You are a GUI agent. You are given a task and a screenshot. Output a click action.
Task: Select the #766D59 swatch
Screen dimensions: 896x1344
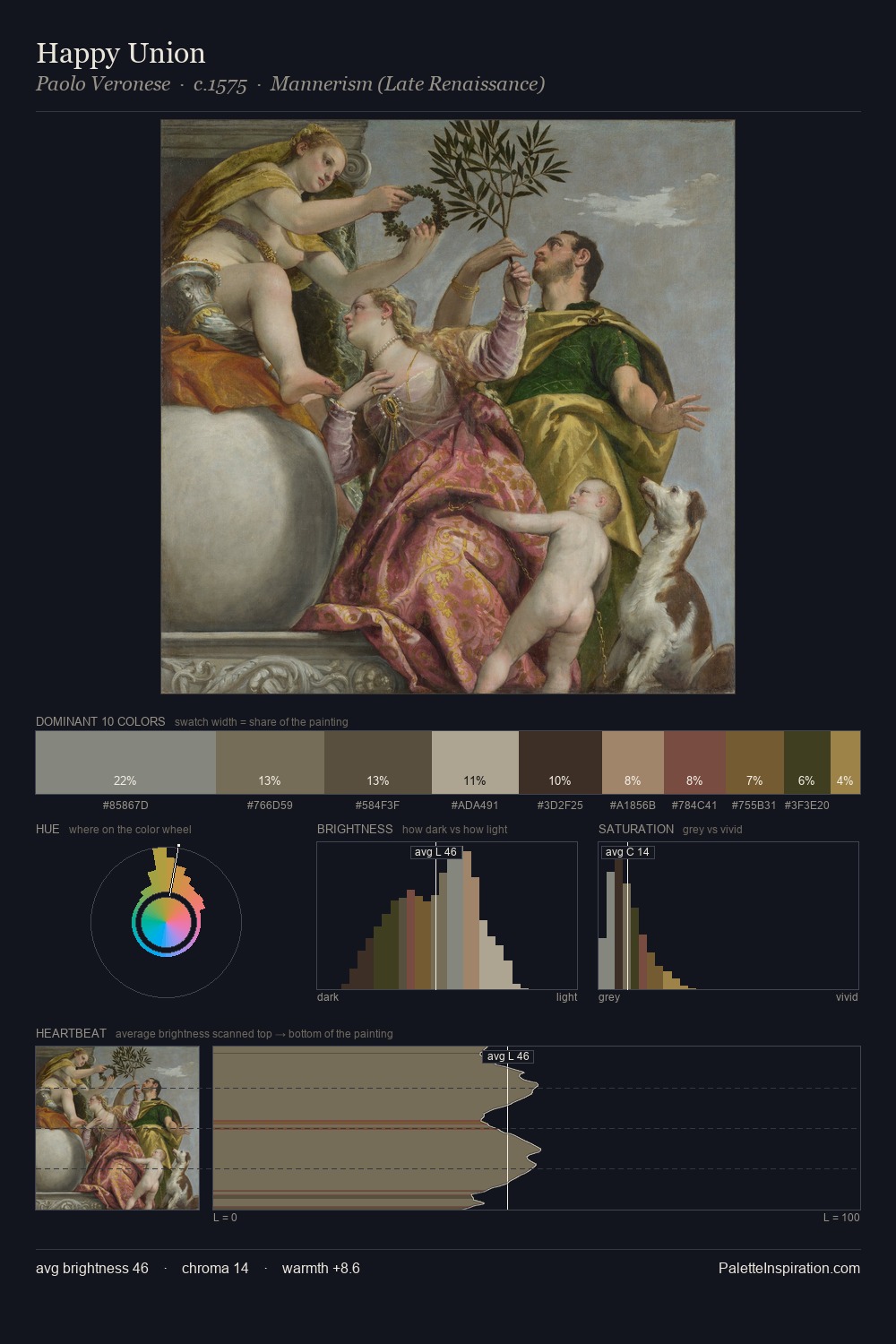click(x=270, y=762)
